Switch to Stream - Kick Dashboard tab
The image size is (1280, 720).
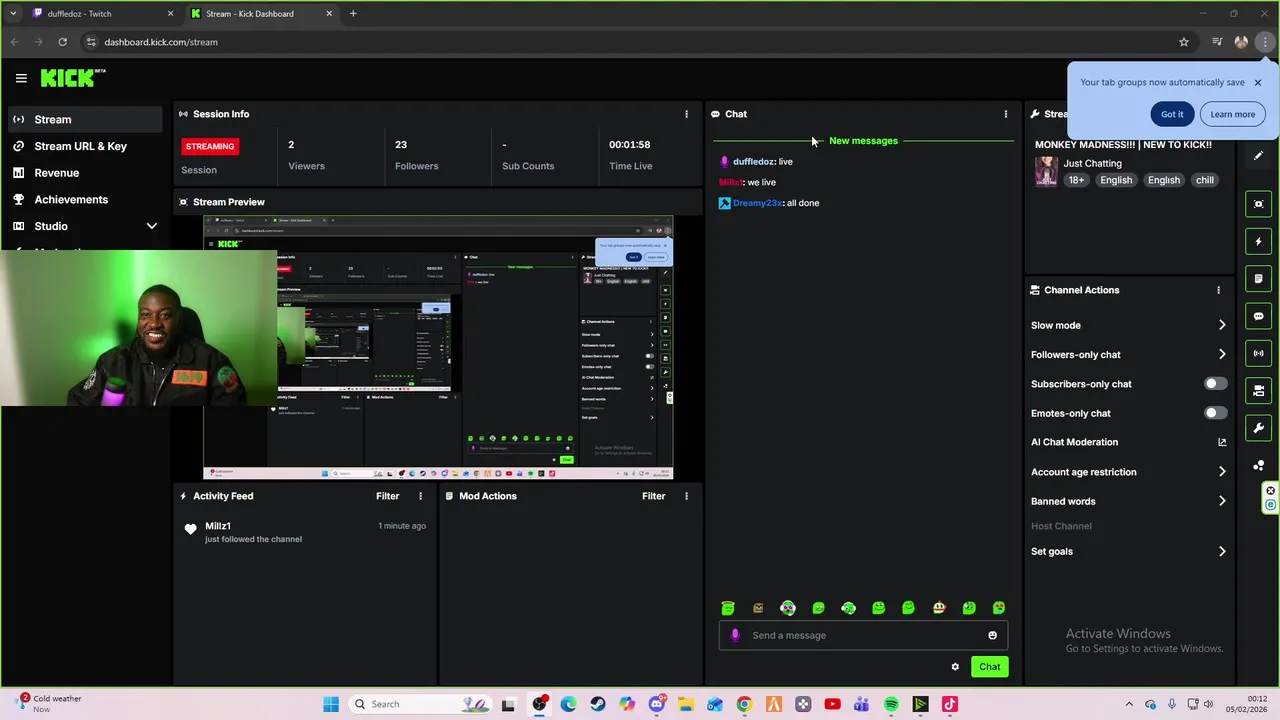[x=260, y=14]
